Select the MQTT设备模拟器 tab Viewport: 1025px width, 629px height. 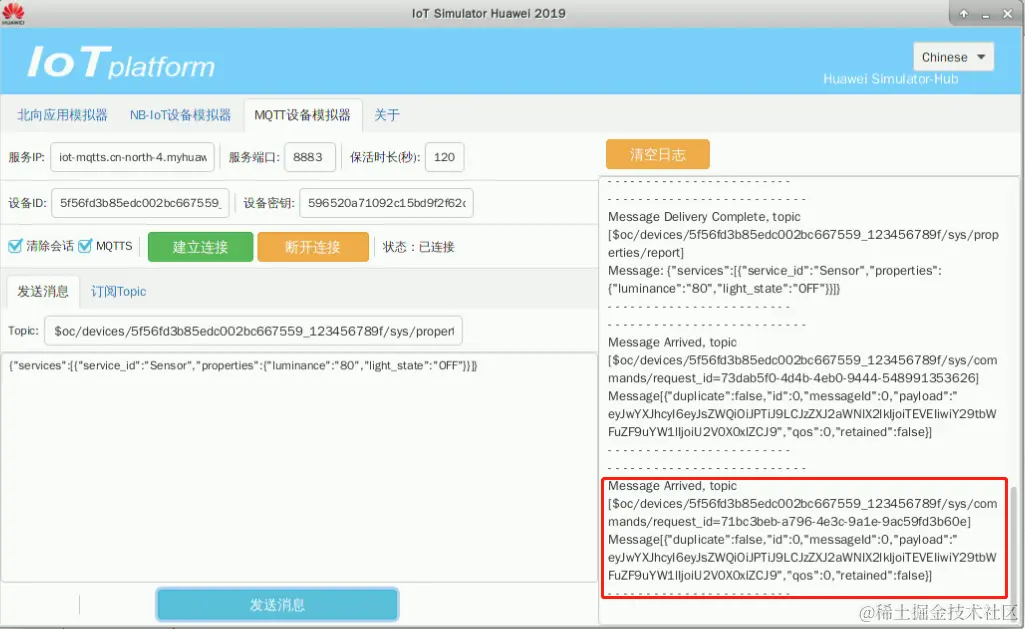302,115
